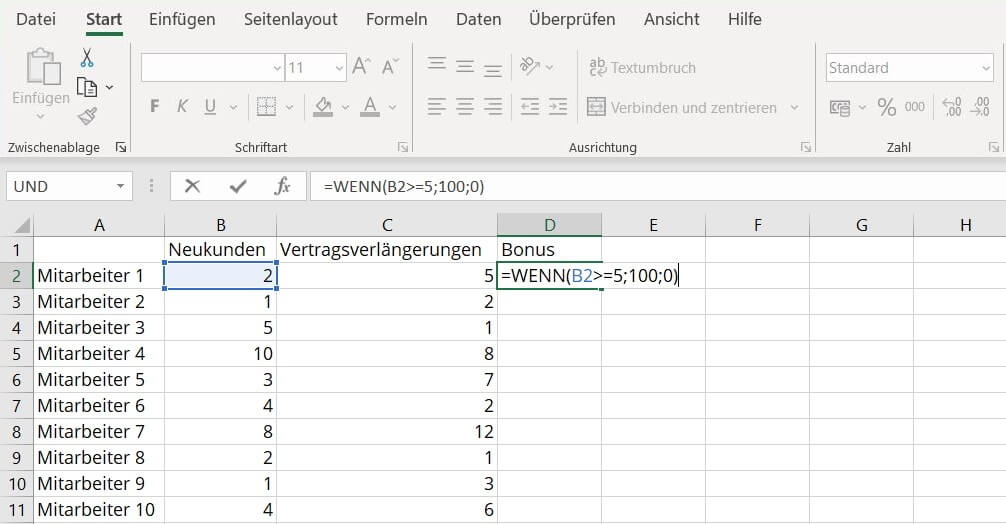
Task: Open the Hilfe tab
Action: [745, 19]
